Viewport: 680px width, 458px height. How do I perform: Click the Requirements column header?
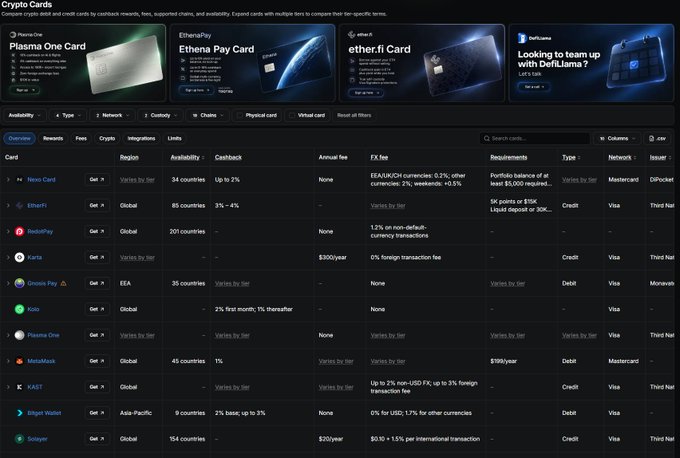pos(509,157)
